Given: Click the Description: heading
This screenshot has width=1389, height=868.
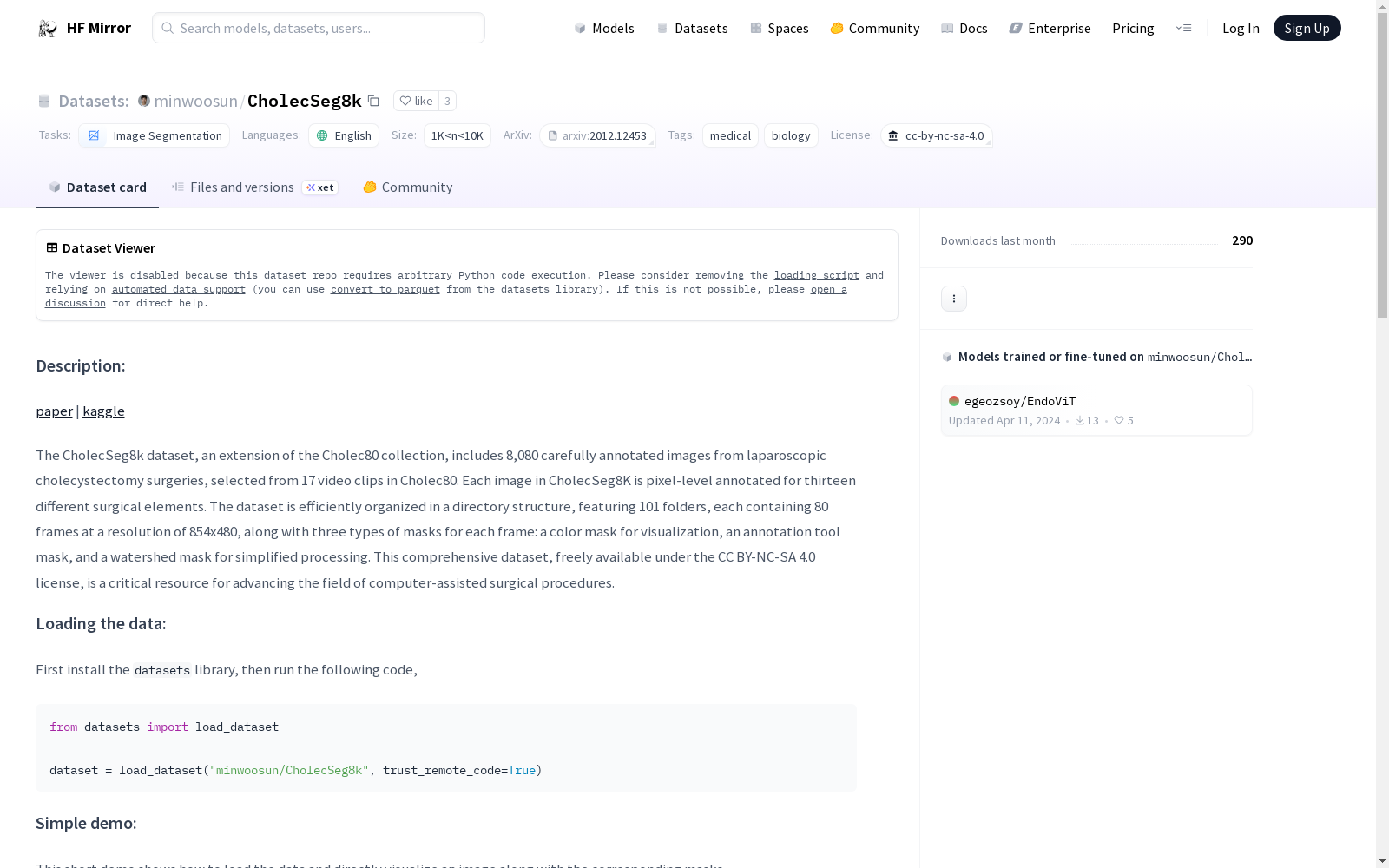Looking at the screenshot, I should coord(81,366).
